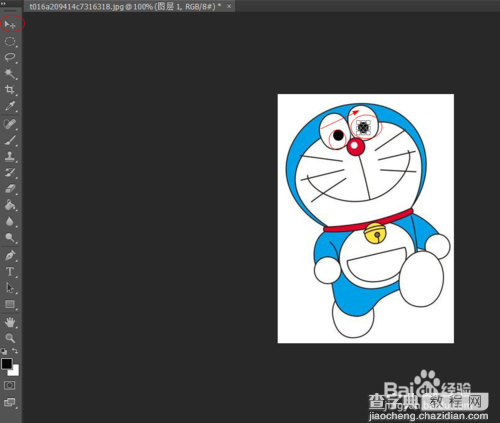Select the Dodge tool

tap(10, 237)
